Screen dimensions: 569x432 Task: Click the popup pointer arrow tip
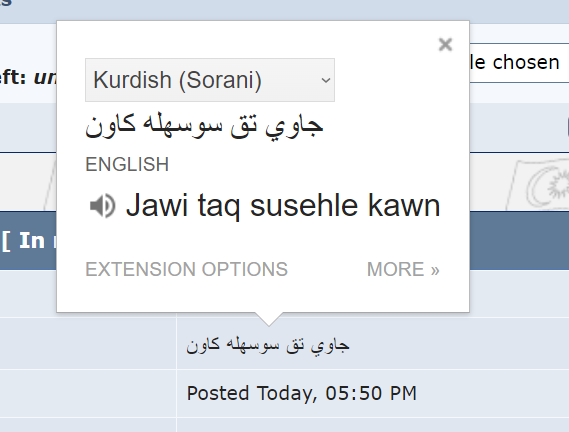(269, 323)
